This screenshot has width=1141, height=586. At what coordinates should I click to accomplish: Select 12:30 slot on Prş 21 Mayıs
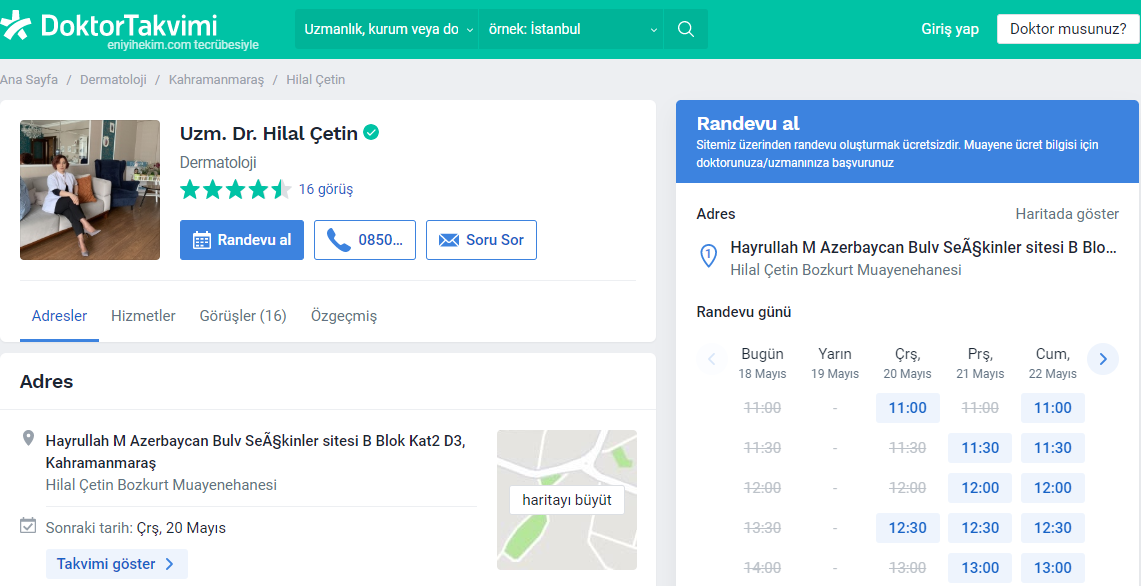pyautogui.click(x=979, y=528)
